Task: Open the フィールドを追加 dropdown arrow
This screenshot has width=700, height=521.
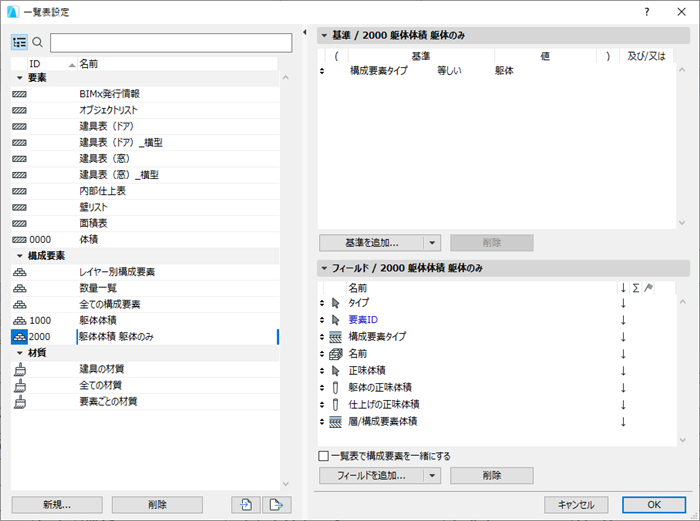Action: [432, 475]
